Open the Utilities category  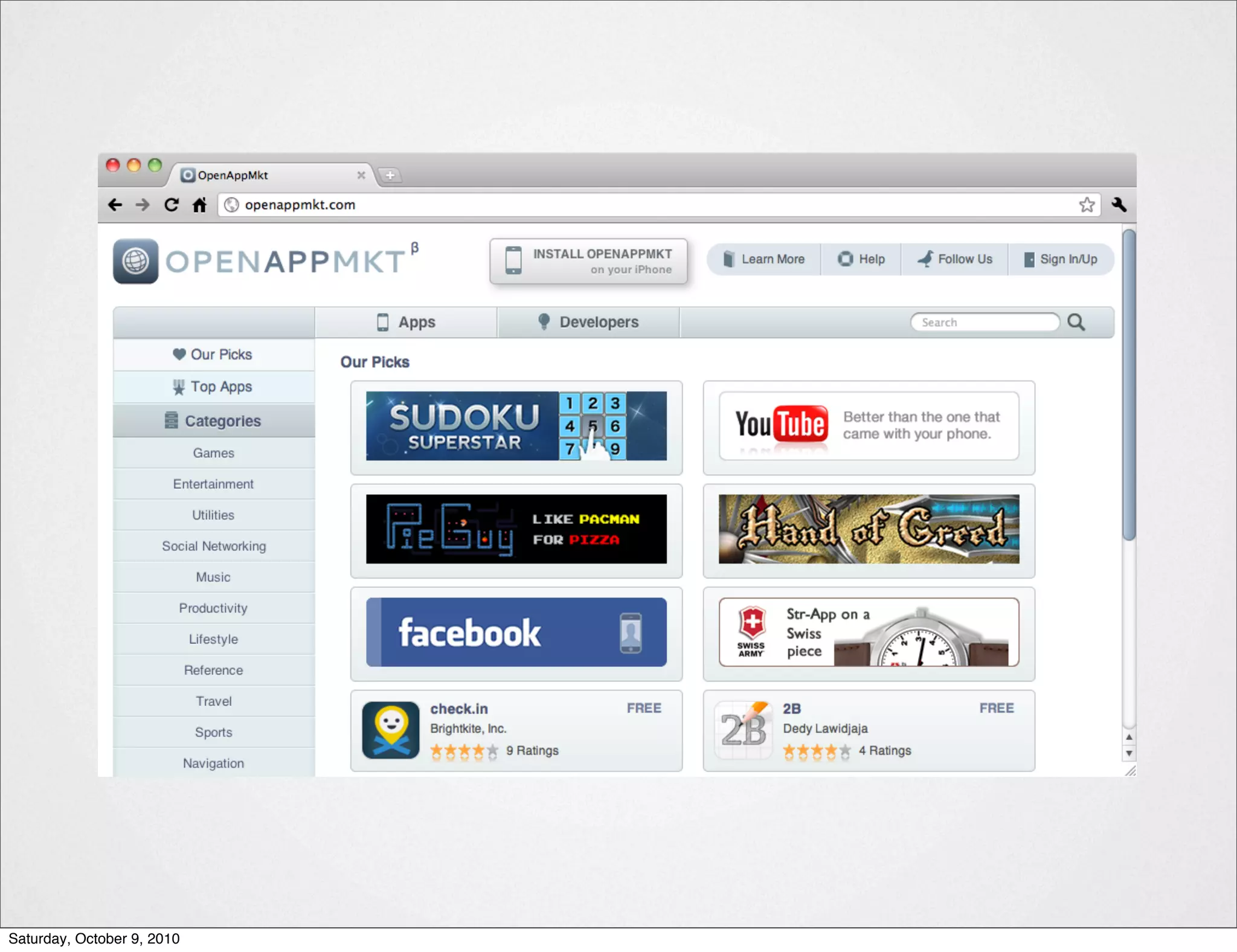coord(213,515)
